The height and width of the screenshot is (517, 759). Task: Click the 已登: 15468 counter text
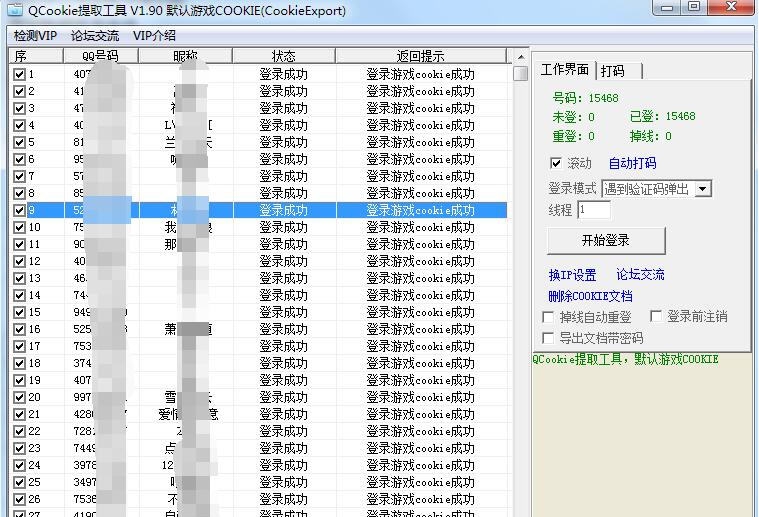pos(663,117)
